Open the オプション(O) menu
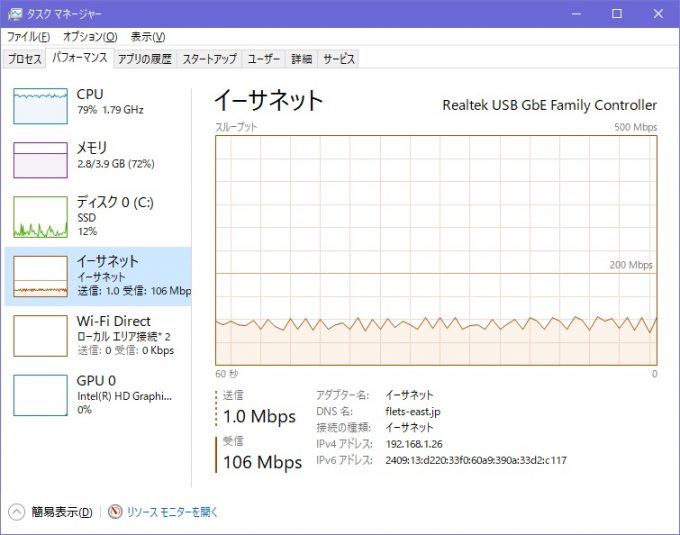Viewport: 680px width, 535px height. 90,36
